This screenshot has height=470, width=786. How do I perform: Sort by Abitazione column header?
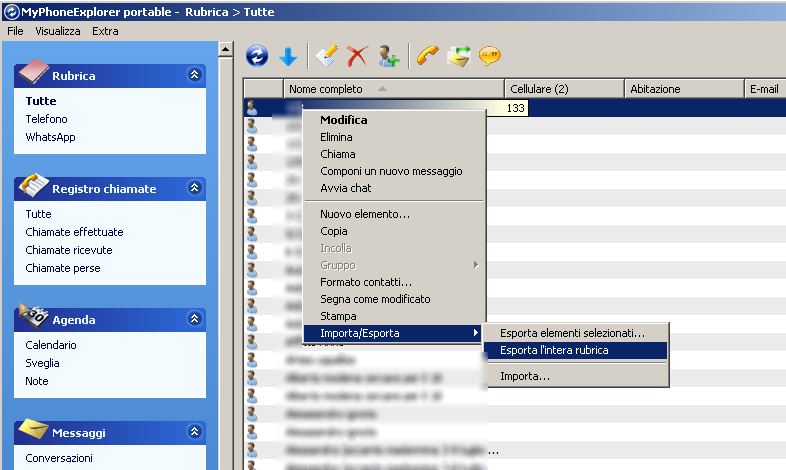[684, 89]
